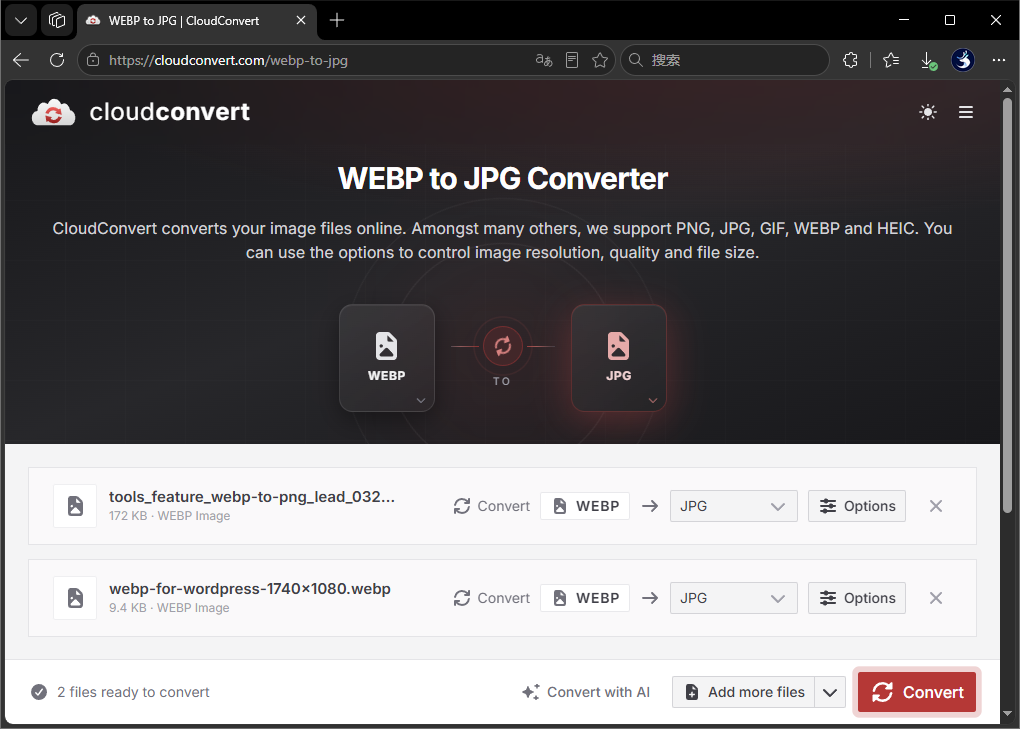1020x729 pixels.
Task: Click the 搜索 search box
Action: pyautogui.click(x=725, y=60)
